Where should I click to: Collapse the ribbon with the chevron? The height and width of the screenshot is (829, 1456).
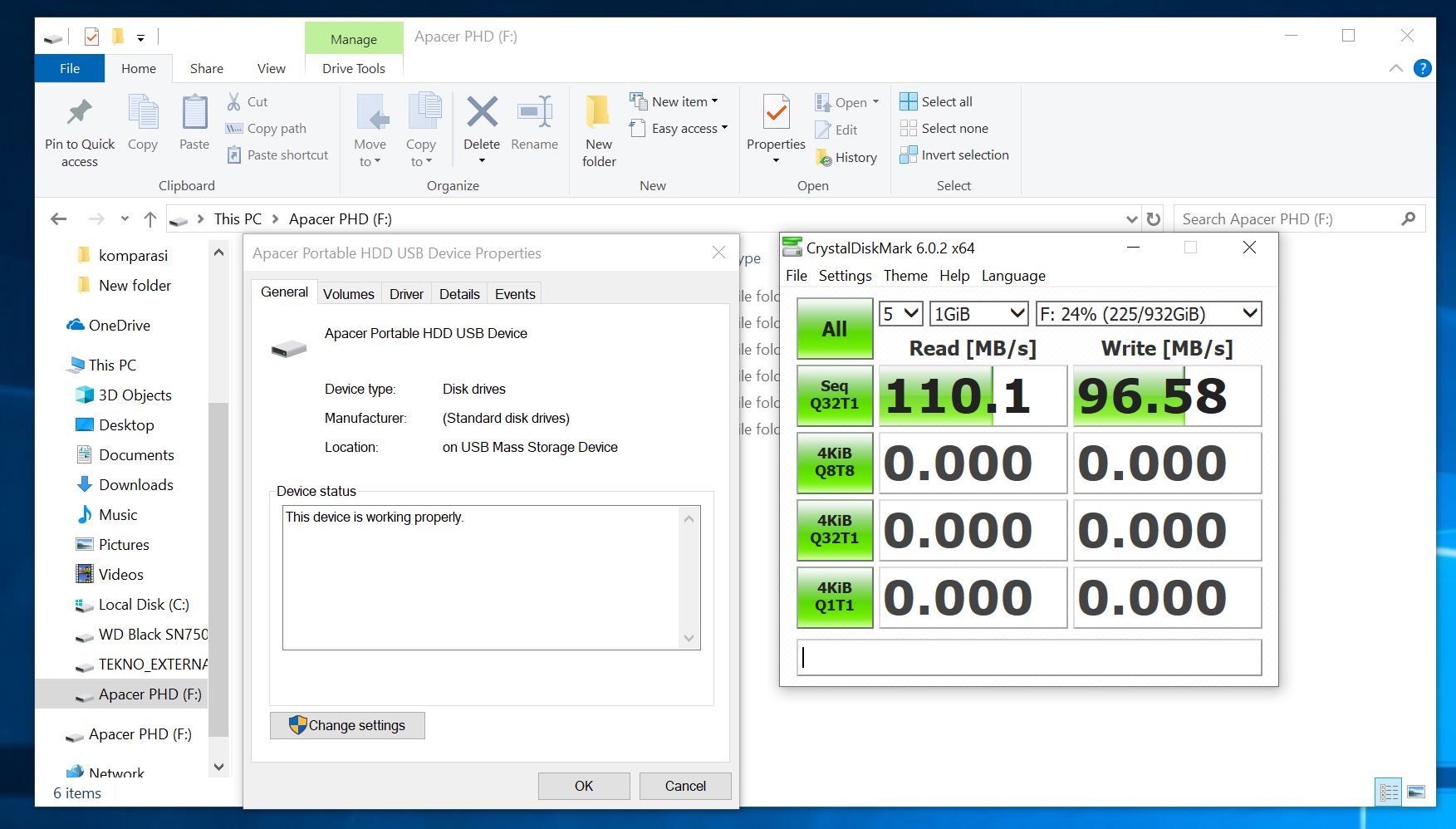pos(1396,68)
